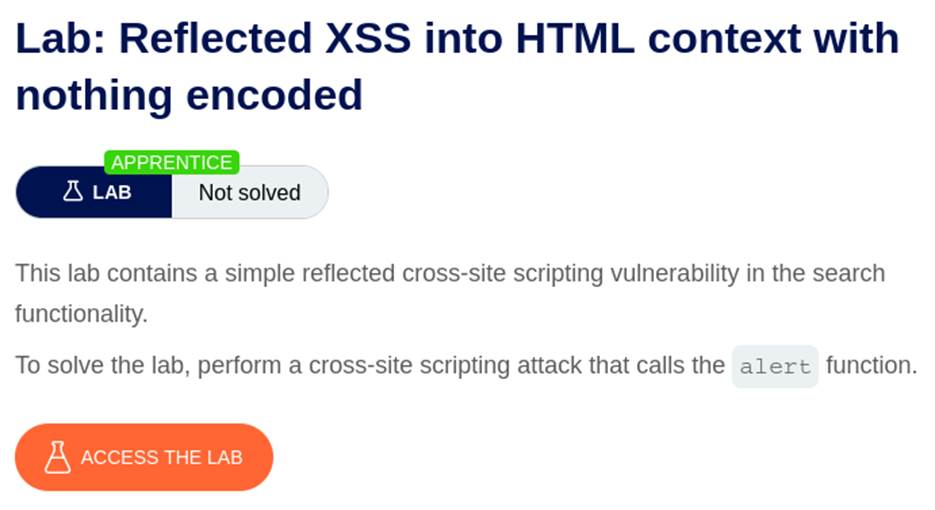Click the word function after alert
Screen dimensions: 935x510
[871, 365]
